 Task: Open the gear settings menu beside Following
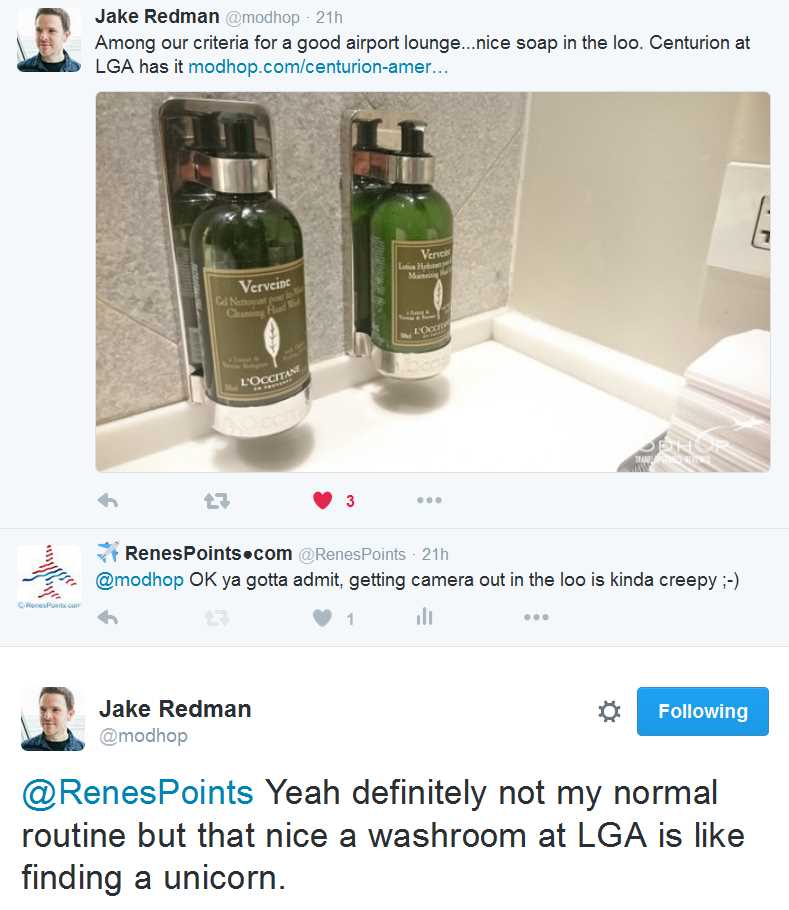pyautogui.click(x=609, y=711)
